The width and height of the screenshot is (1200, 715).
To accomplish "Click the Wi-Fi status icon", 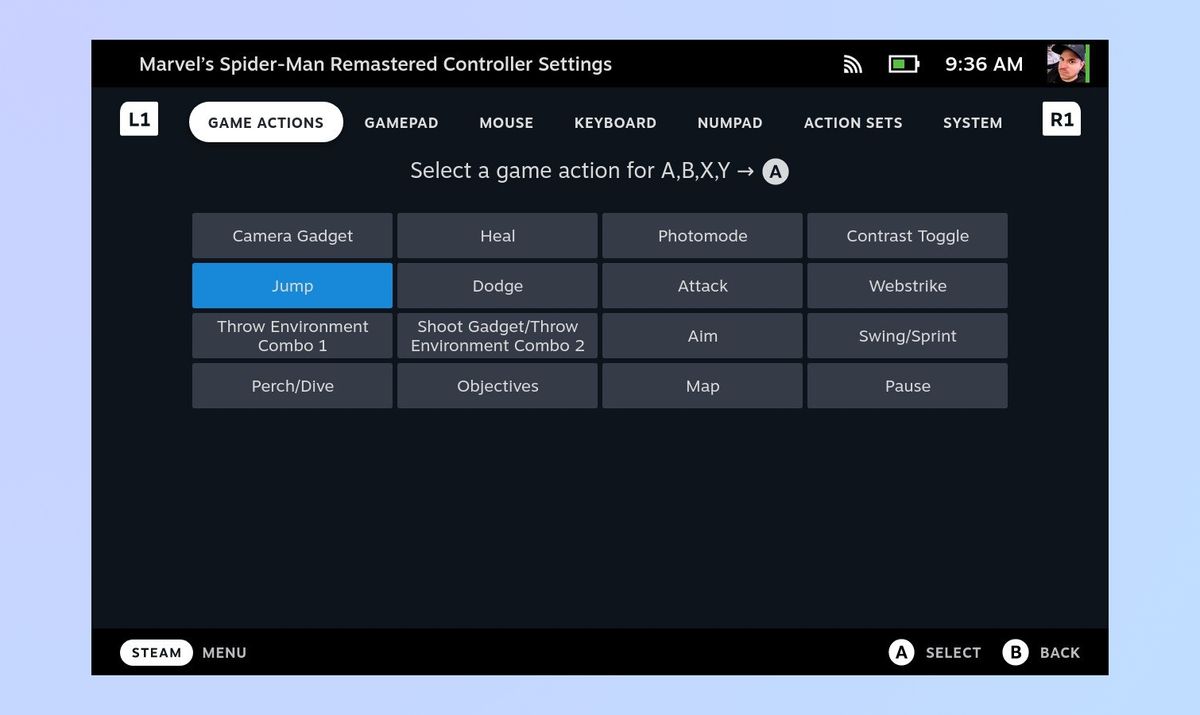I will [852, 64].
